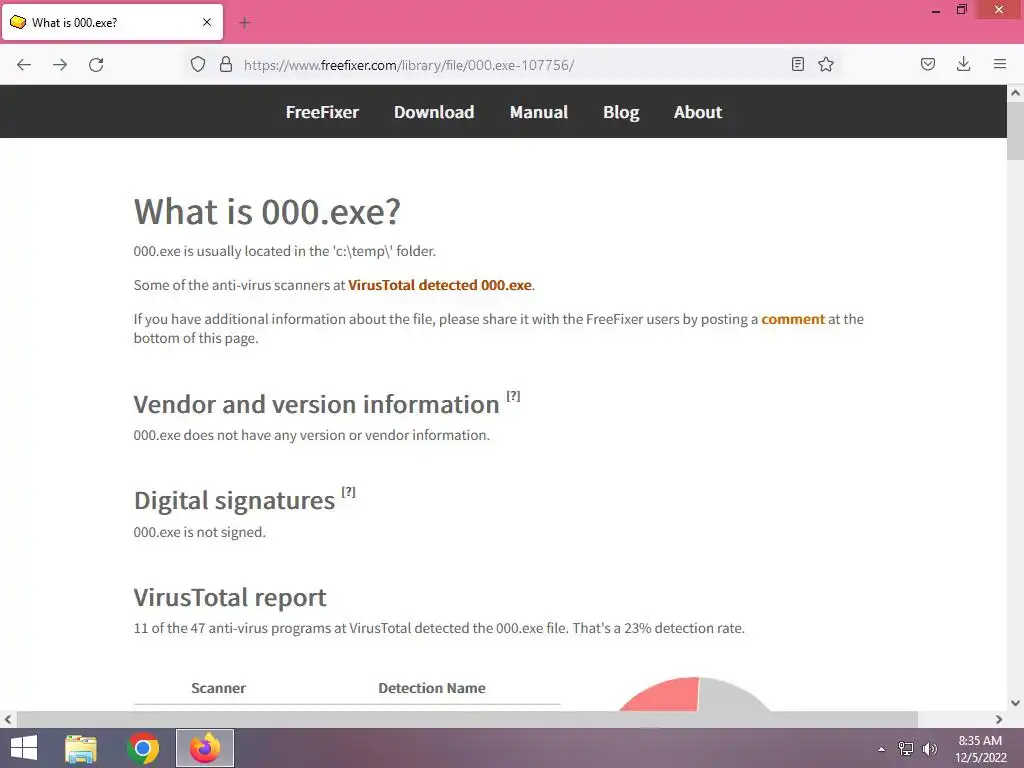Follow the 'comment' link
The image size is (1024, 768).
click(793, 319)
